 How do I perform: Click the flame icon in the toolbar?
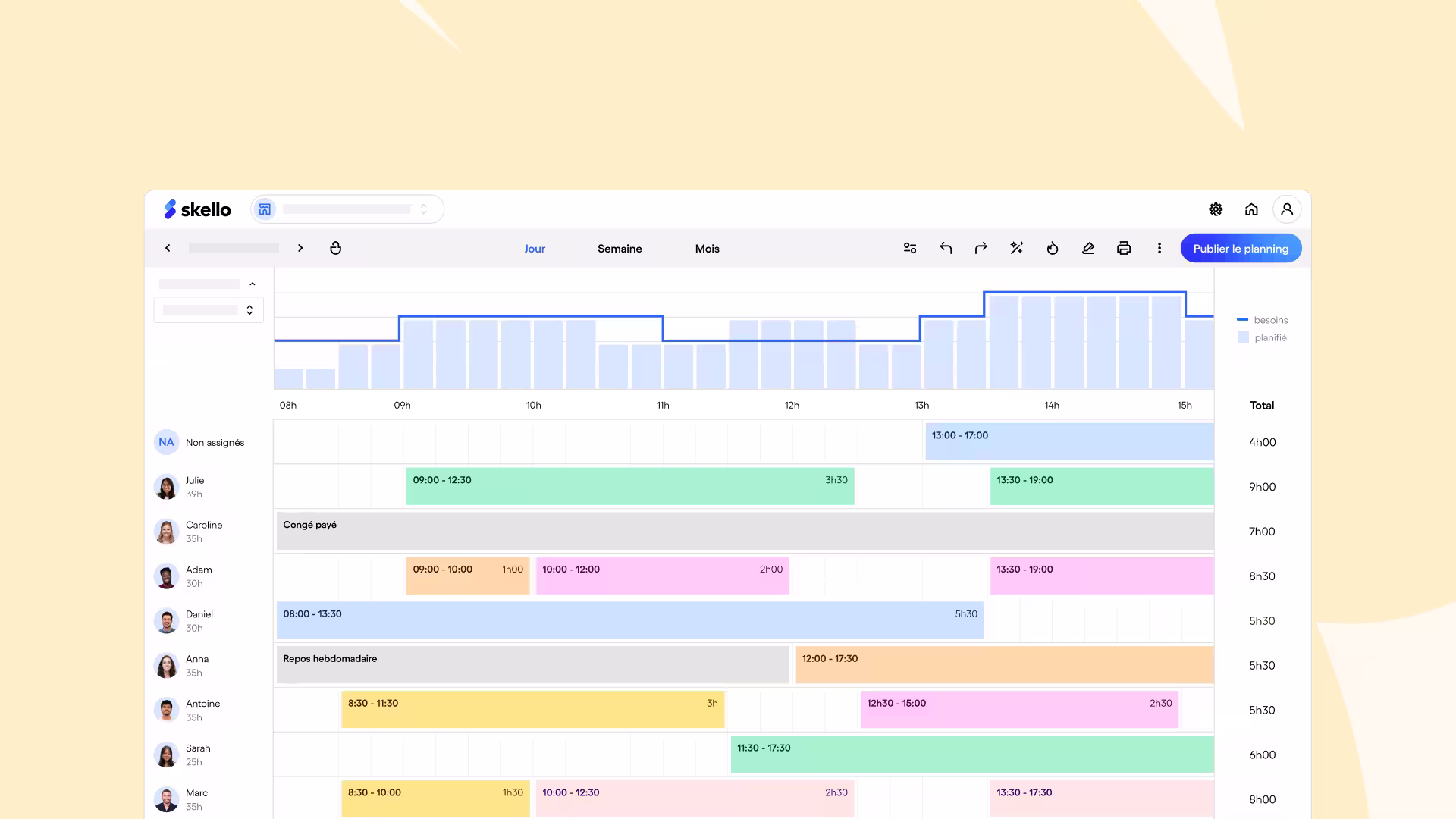click(x=1053, y=248)
